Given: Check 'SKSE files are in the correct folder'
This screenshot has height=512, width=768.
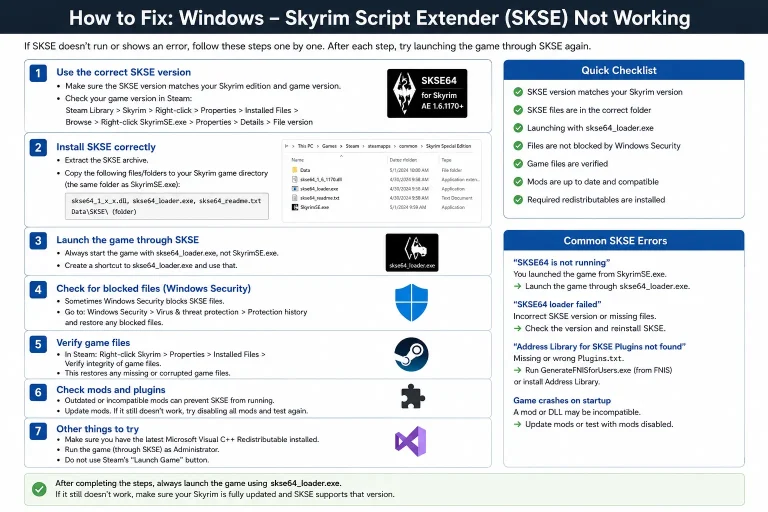Looking at the screenshot, I should tap(518, 110).
